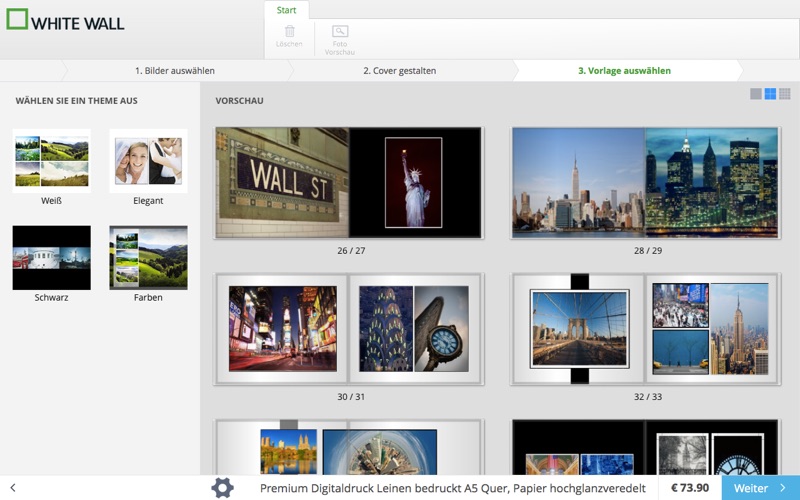Click the Elegant theme label
The image size is (800, 500).
(x=148, y=201)
